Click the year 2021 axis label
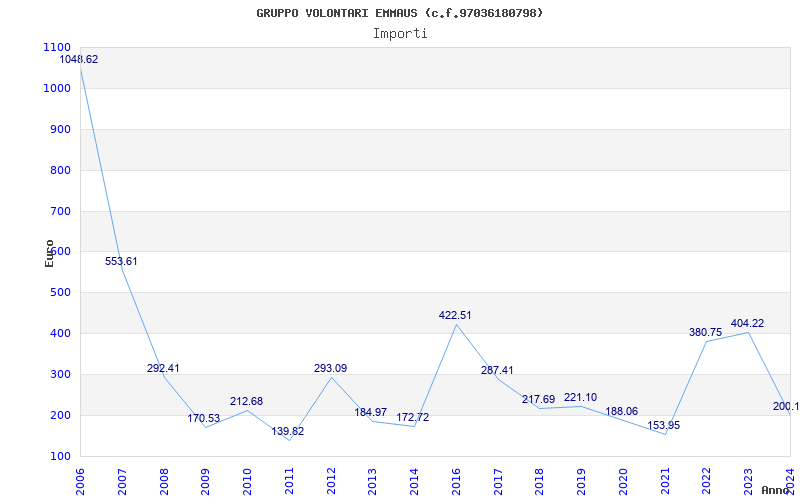 tap(665, 480)
